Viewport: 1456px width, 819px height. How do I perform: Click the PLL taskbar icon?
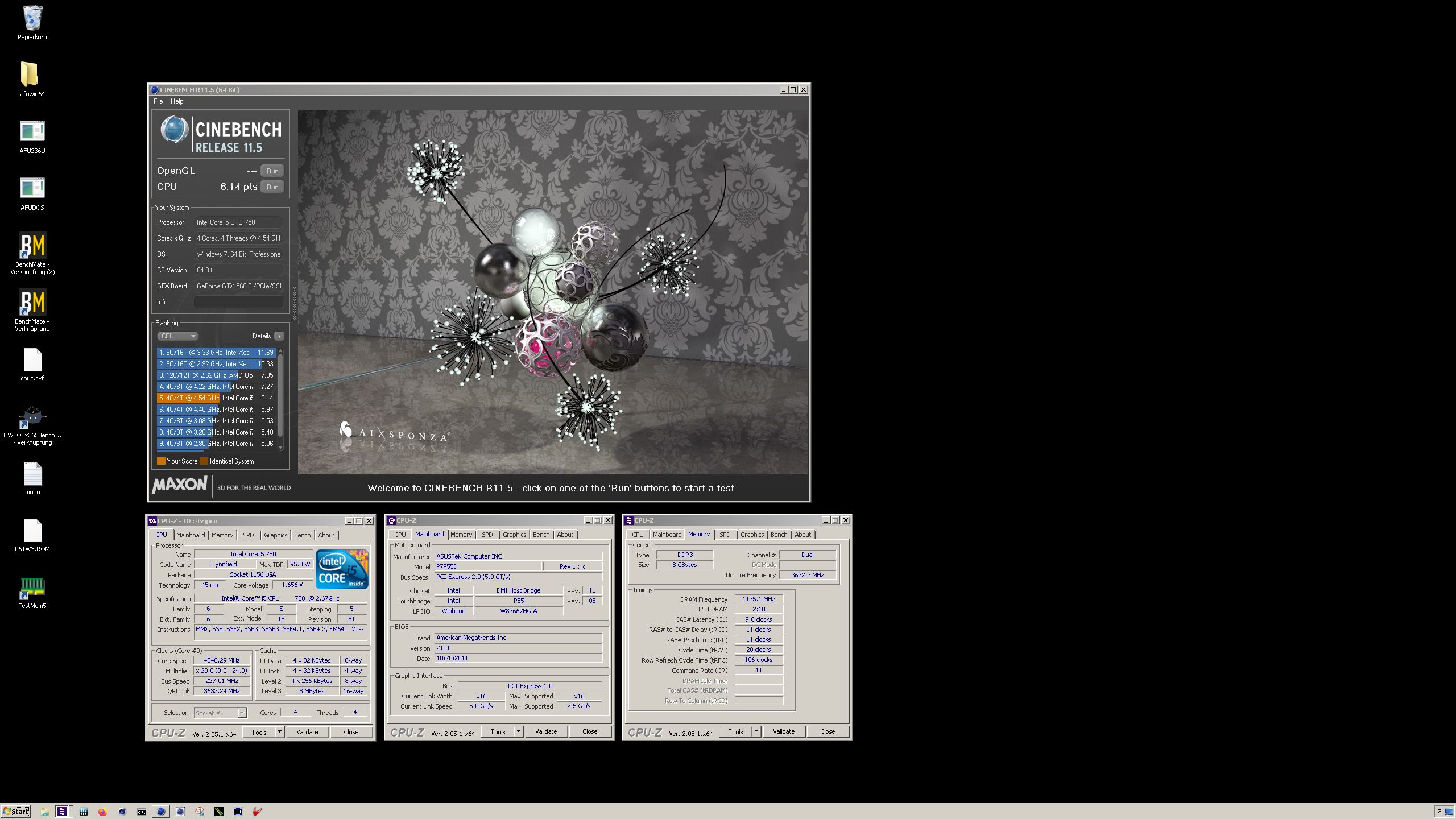click(x=238, y=812)
